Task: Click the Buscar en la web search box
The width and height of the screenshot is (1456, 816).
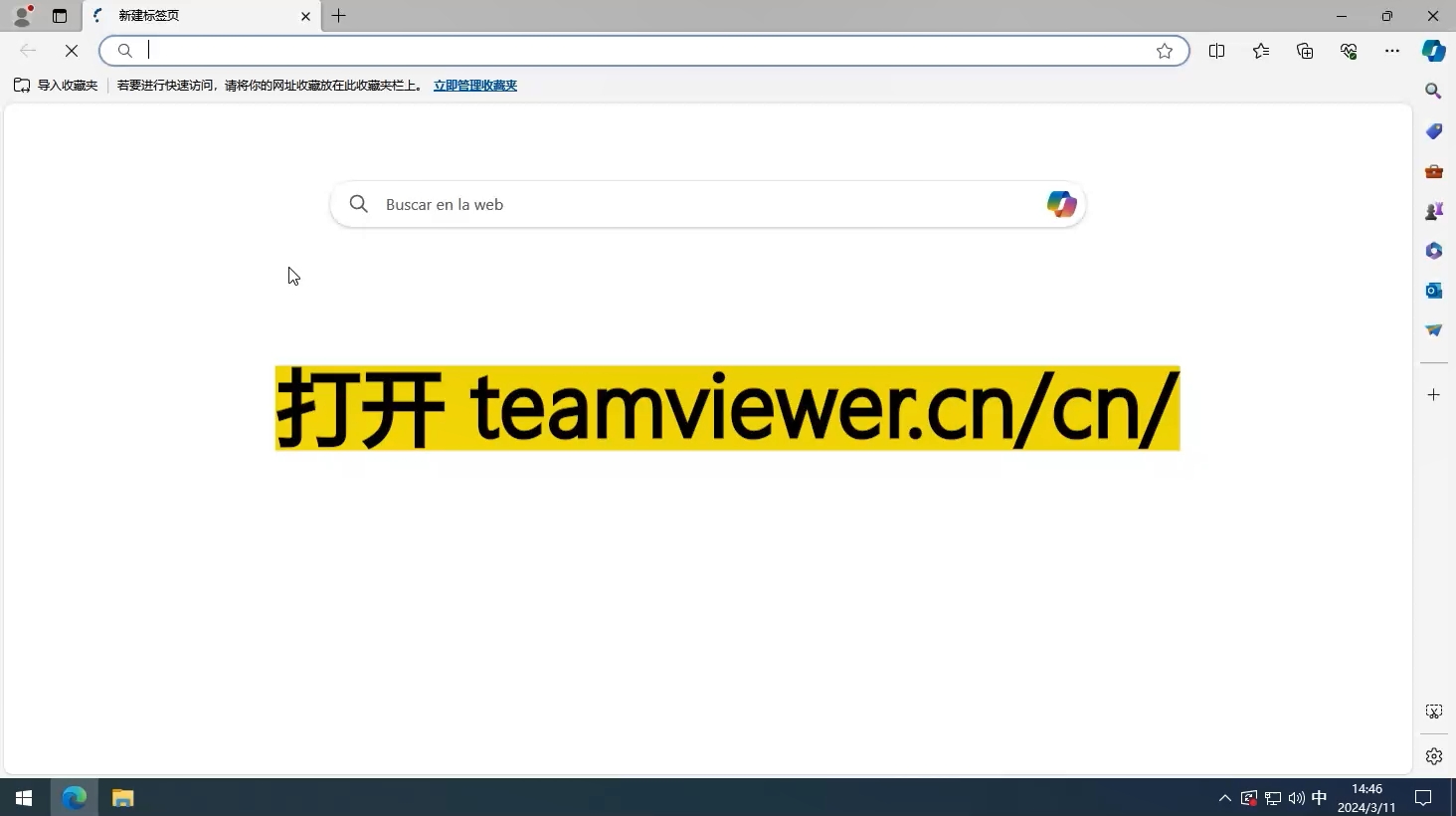Action: [x=708, y=204]
